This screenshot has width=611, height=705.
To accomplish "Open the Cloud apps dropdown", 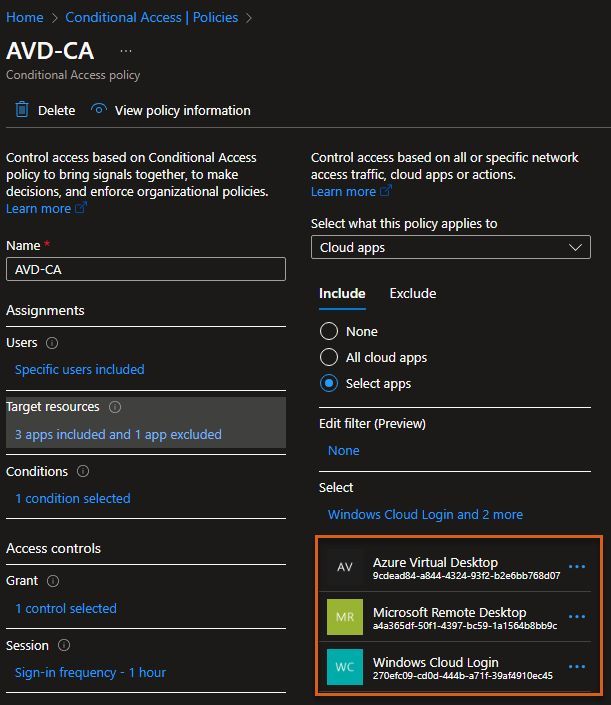I will [450, 247].
